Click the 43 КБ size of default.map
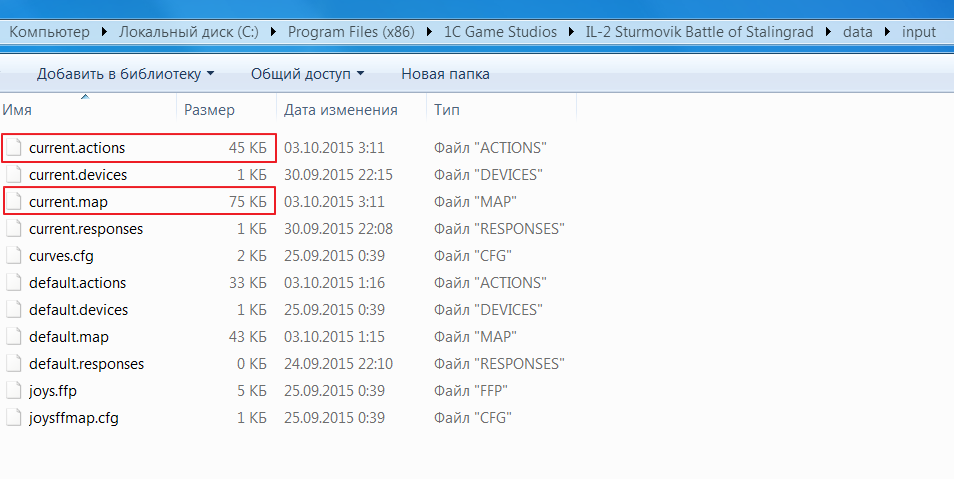 click(x=248, y=337)
